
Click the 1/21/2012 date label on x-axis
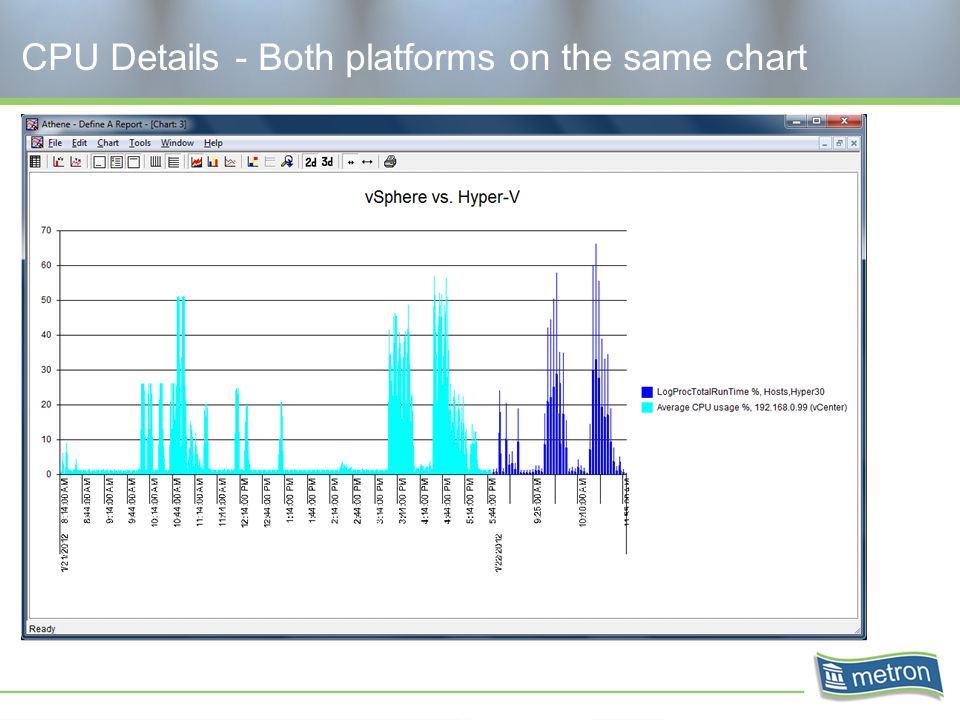point(65,553)
